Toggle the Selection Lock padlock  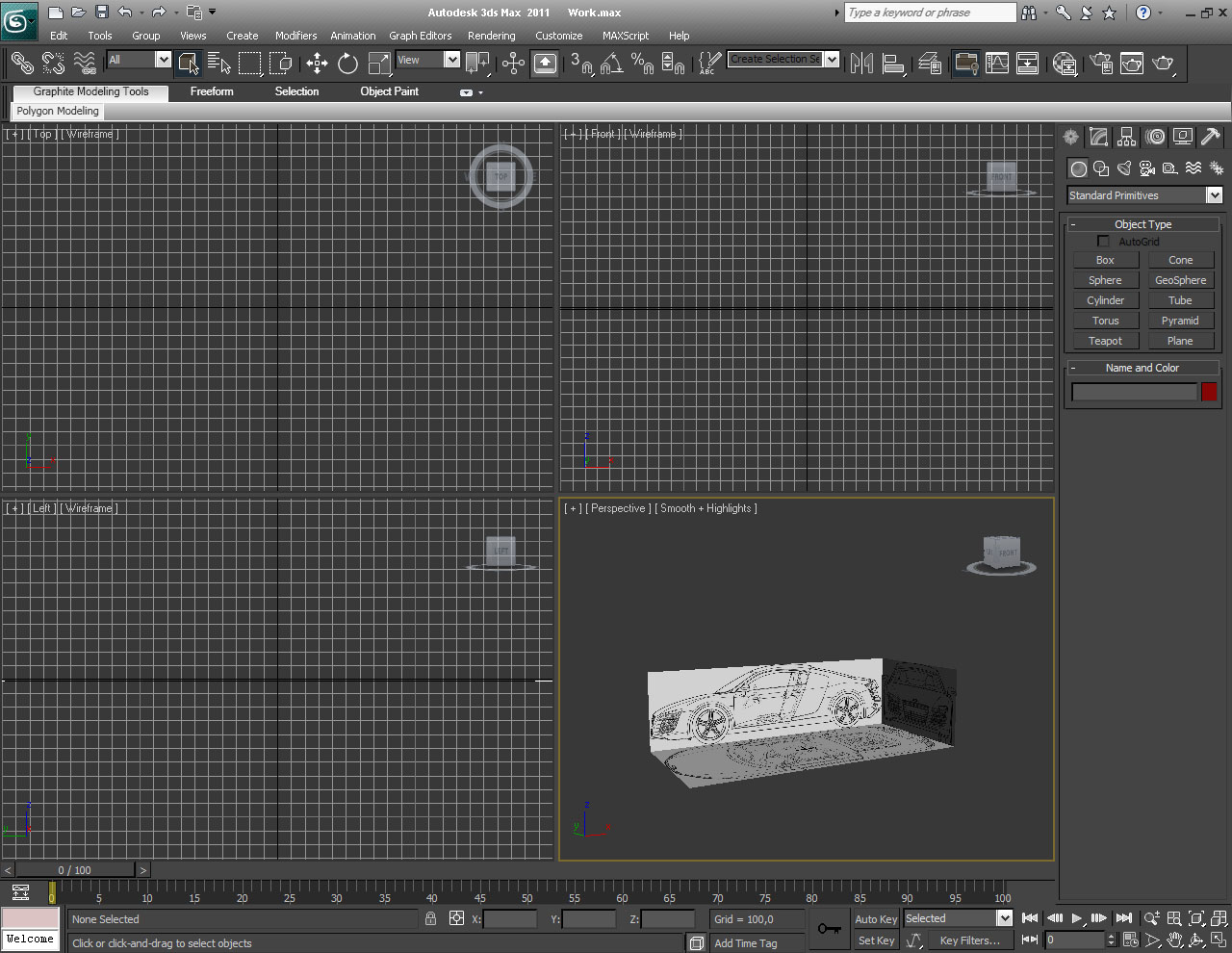pos(430,918)
